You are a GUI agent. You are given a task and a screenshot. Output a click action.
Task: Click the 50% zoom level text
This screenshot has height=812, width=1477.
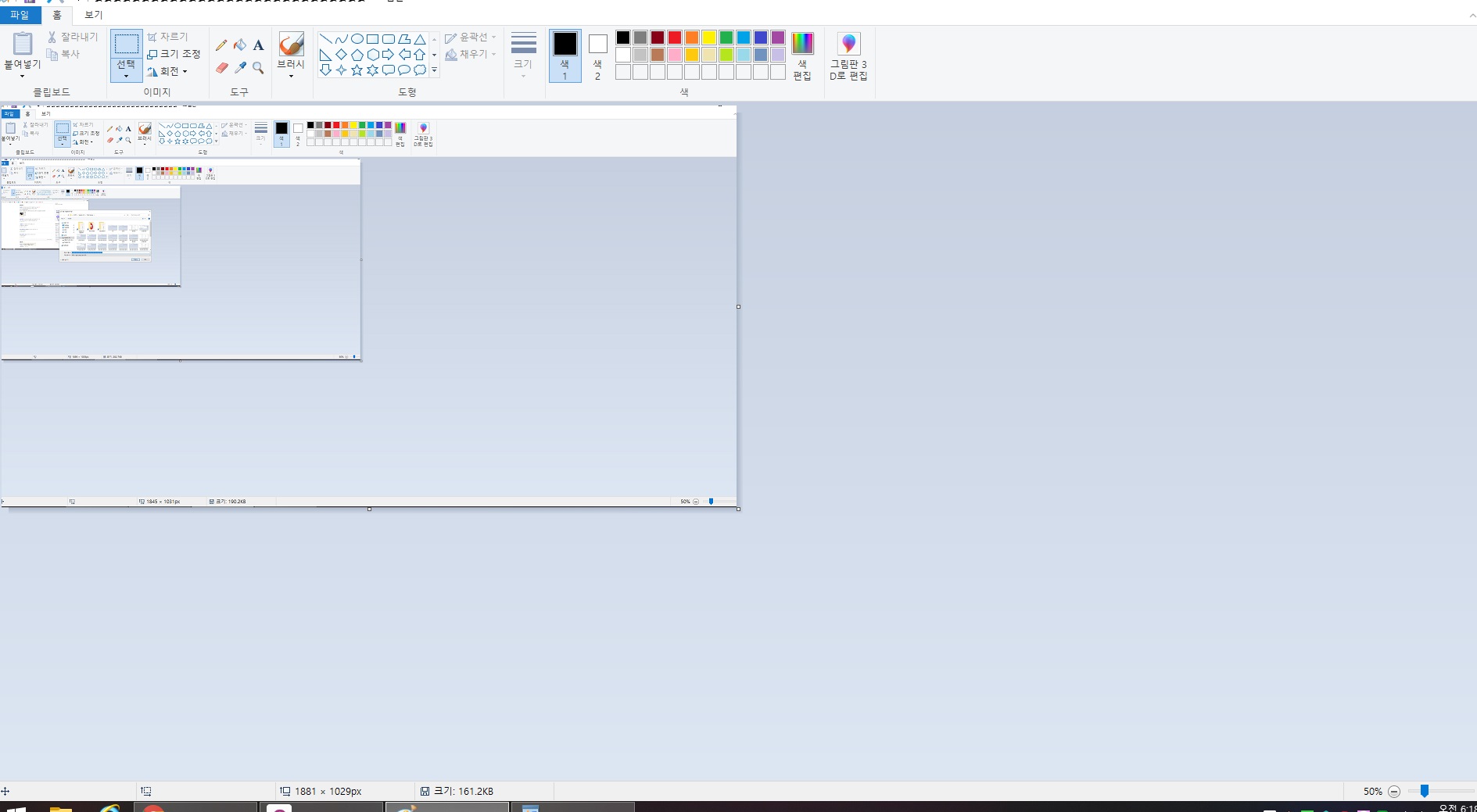coord(1373,792)
